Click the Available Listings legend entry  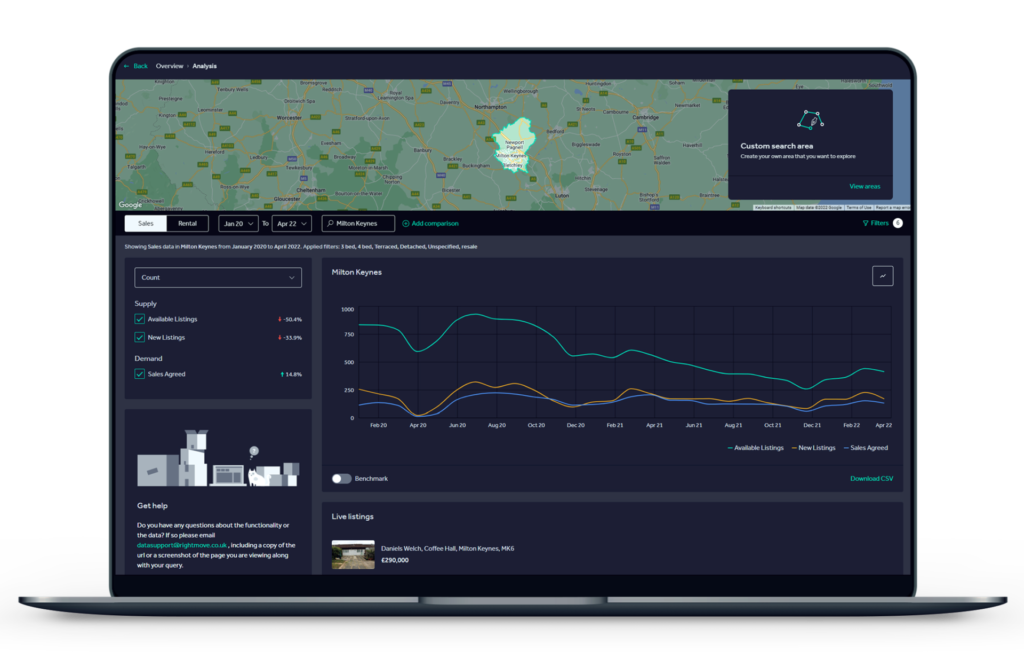(x=756, y=448)
